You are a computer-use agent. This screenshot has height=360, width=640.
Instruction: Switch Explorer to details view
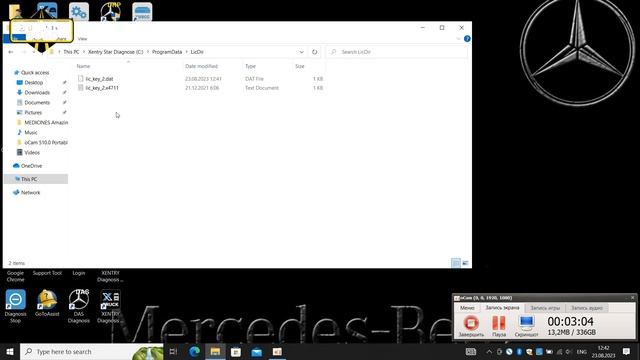tap(456, 263)
